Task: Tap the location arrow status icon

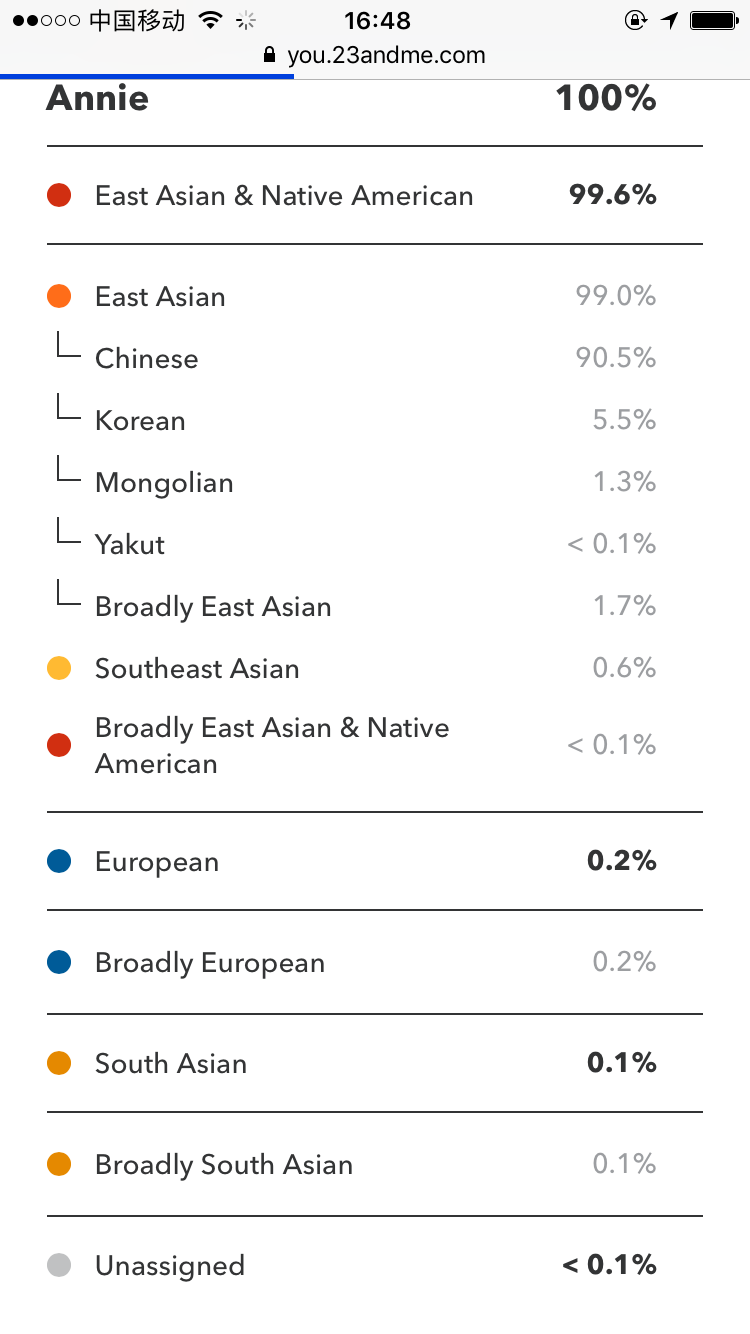Action: click(x=669, y=20)
